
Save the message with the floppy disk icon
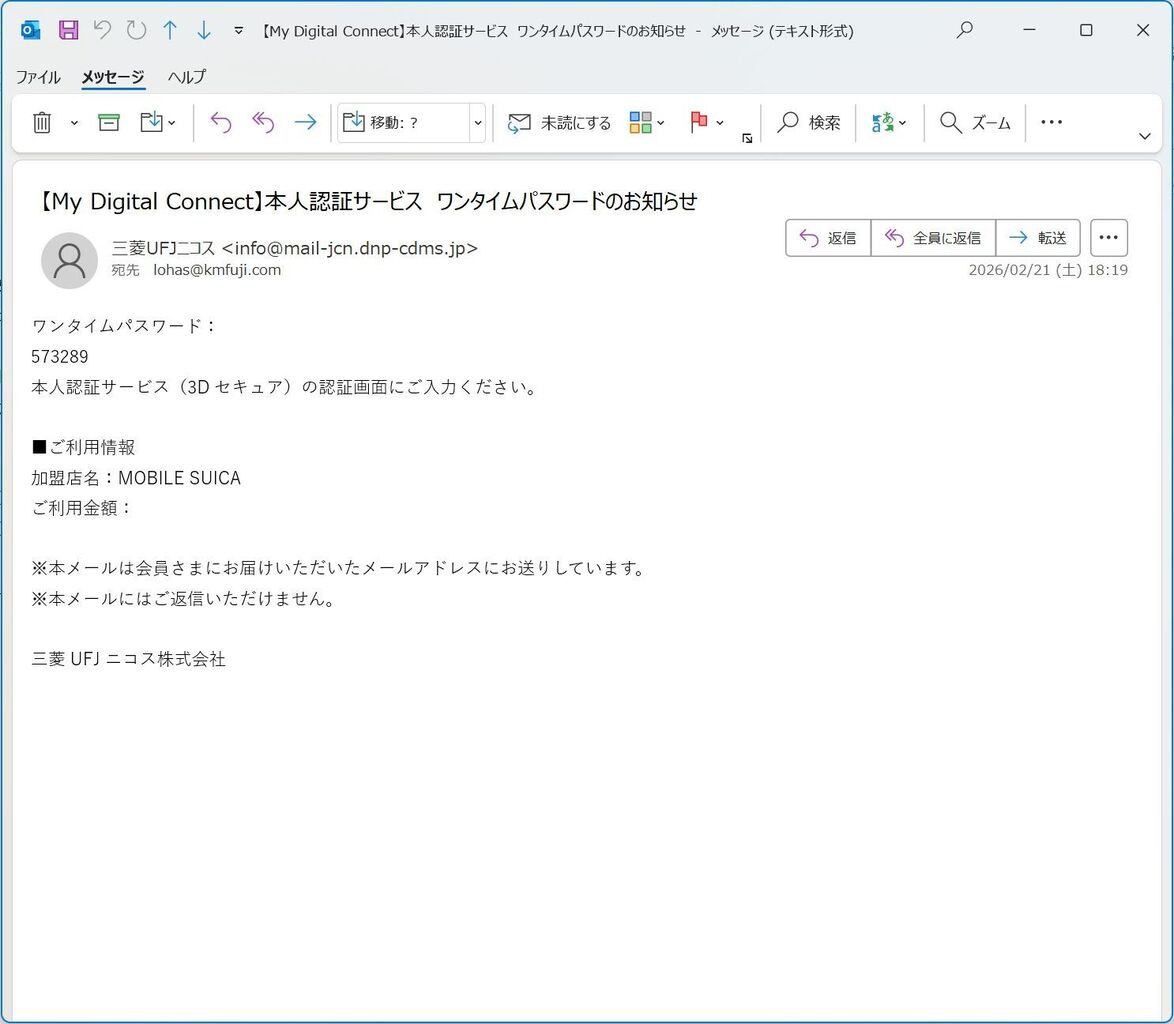tap(68, 31)
